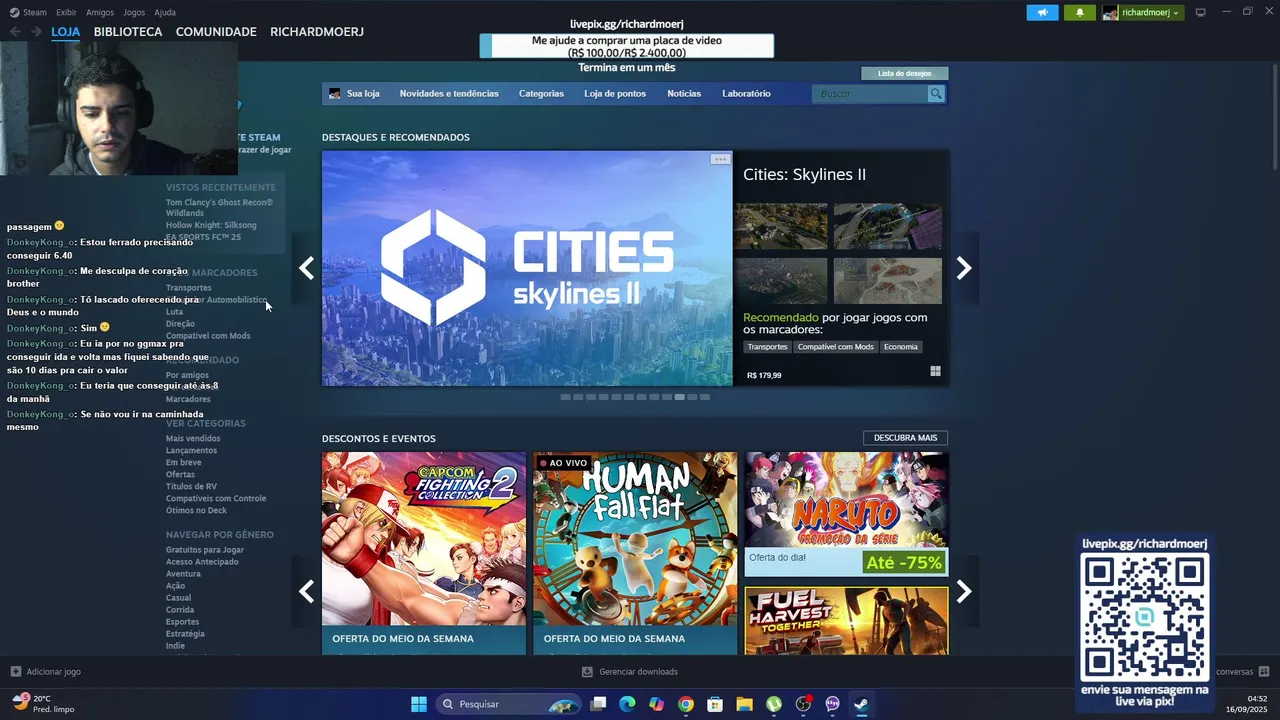The height and width of the screenshot is (720, 1280).
Task: Open the purple chat app on the taskbar
Action: 833,704
